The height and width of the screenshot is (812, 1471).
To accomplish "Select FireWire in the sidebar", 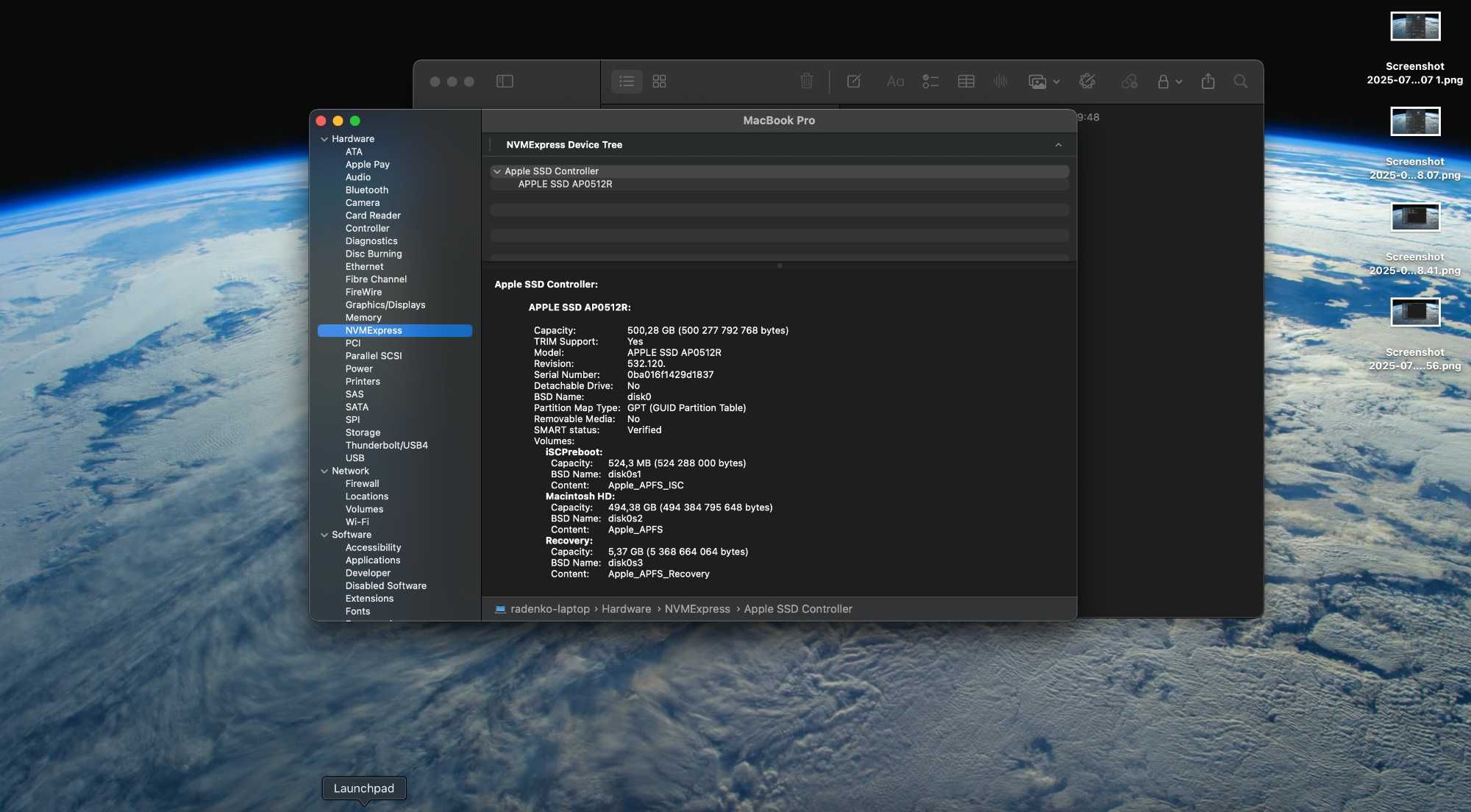I will click(363, 292).
